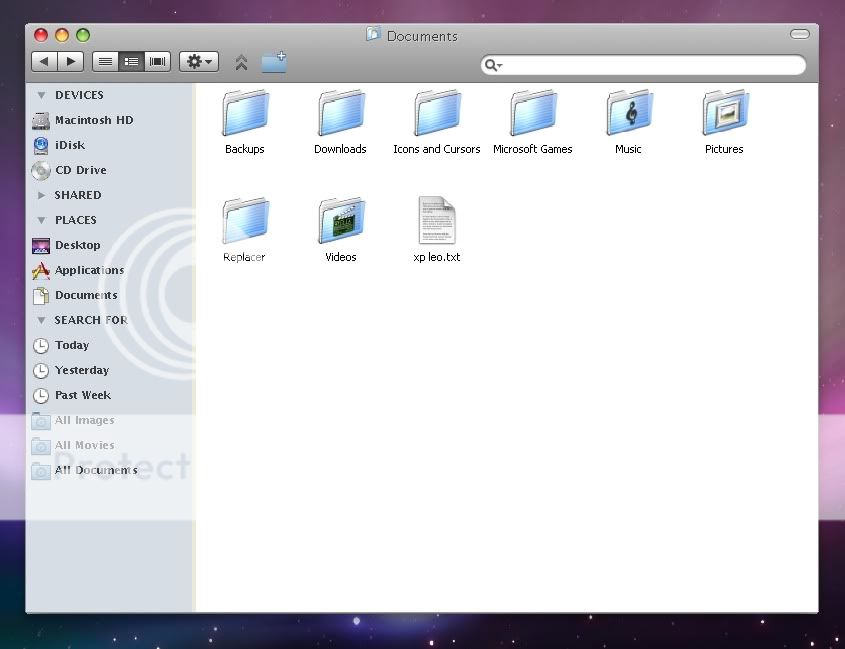845x649 pixels.
Task: Open the Backups folder
Action: (245, 114)
